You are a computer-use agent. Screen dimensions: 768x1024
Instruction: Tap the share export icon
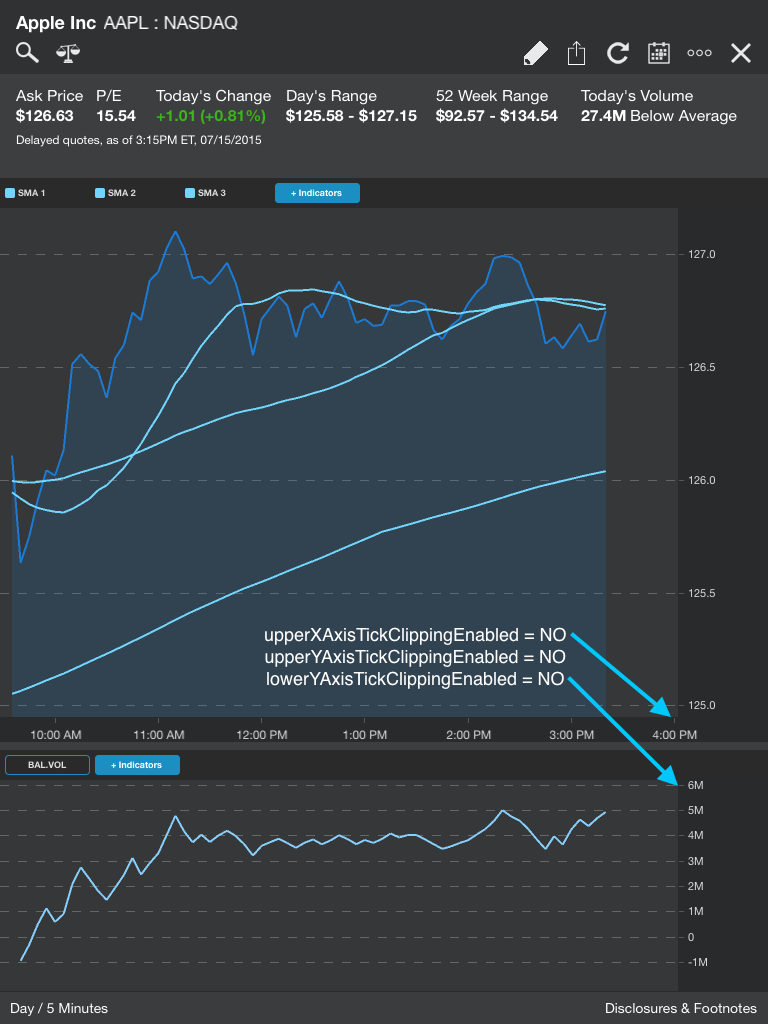[x=576, y=53]
